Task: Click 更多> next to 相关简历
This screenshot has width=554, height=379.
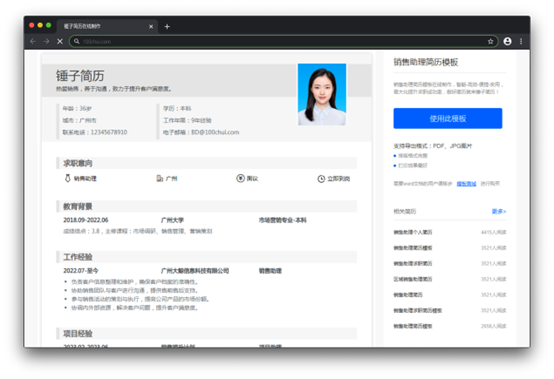Action: click(499, 211)
